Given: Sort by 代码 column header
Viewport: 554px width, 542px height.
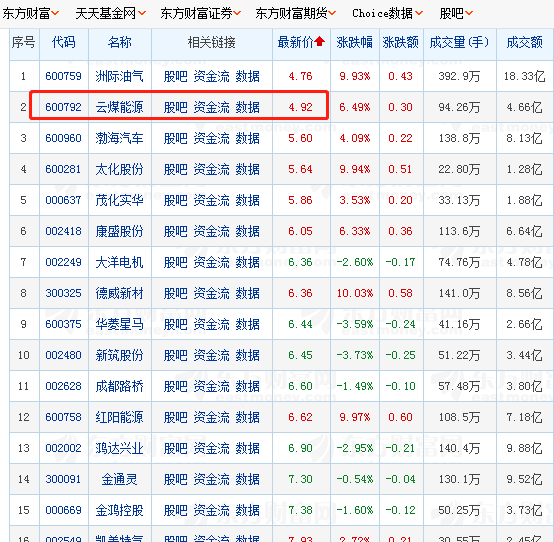Looking at the screenshot, I should [x=64, y=42].
